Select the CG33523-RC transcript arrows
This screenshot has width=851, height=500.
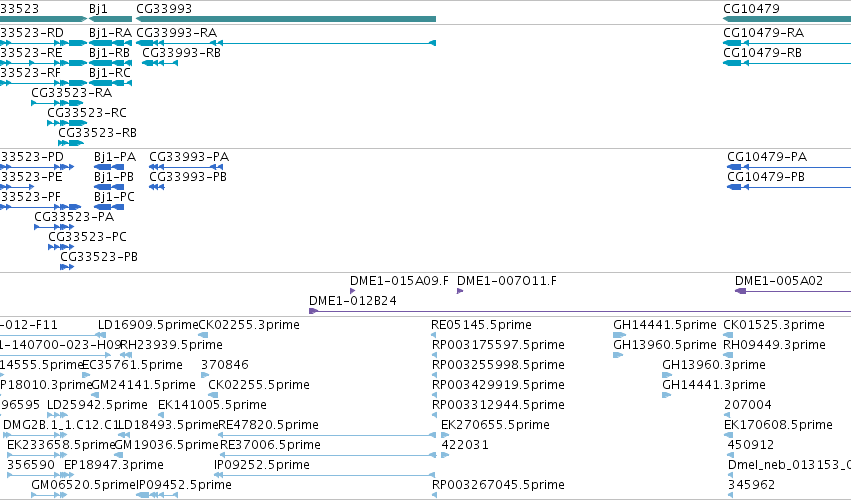point(67,123)
